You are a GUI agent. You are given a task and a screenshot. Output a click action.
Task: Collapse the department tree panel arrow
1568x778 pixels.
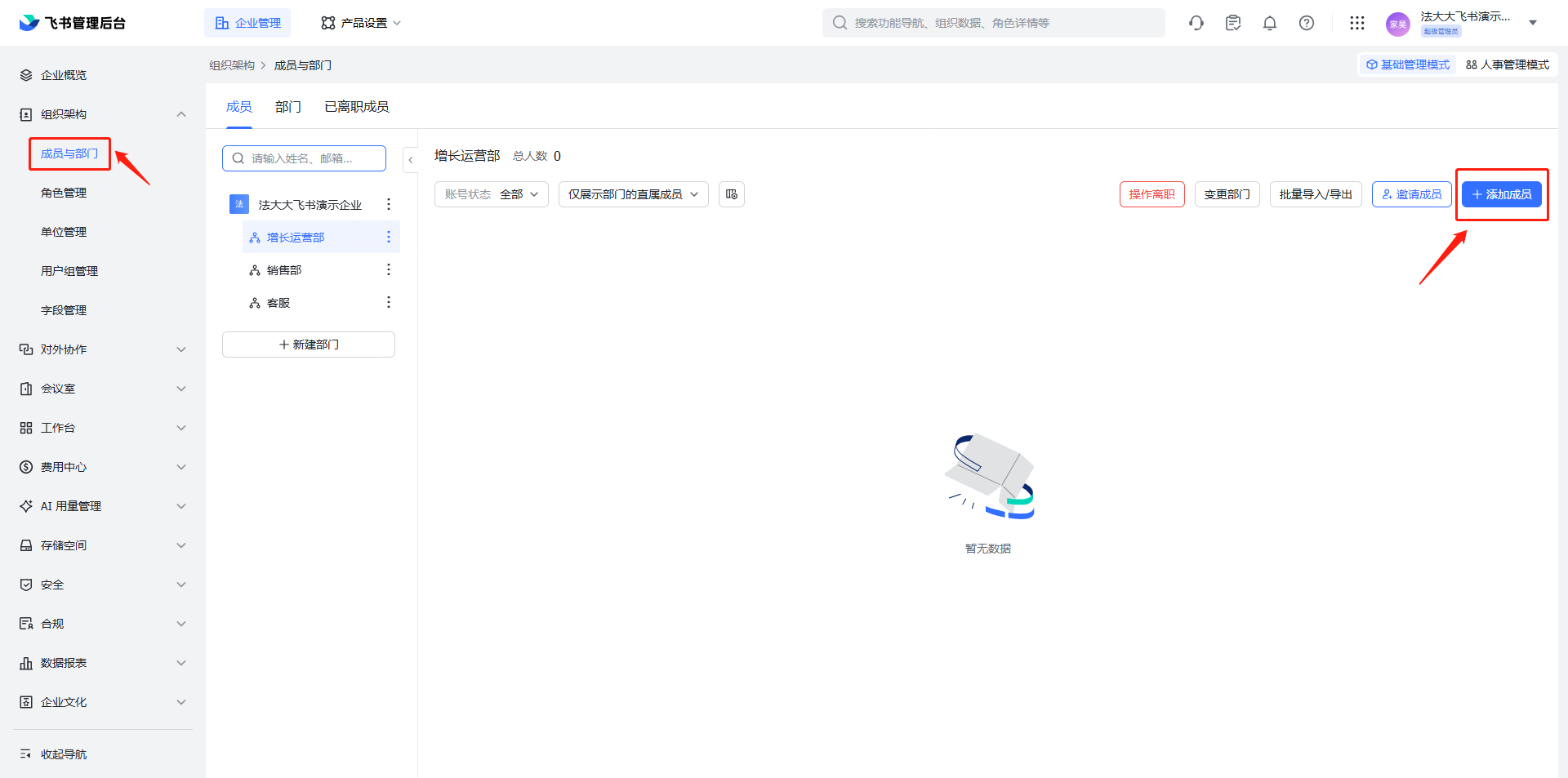point(411,160)
